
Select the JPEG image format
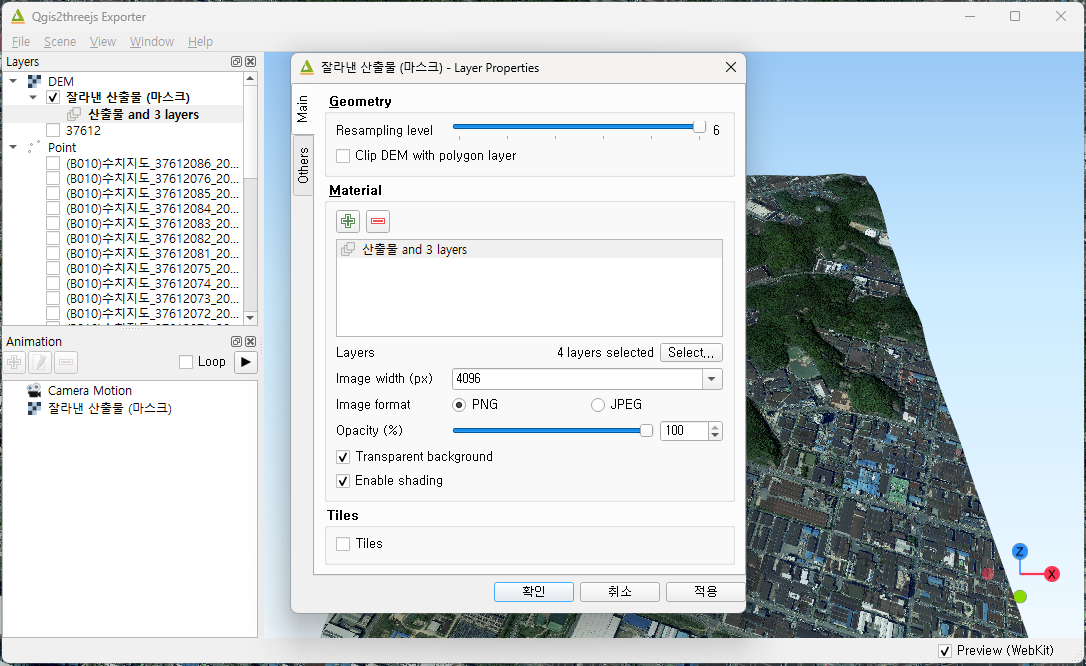point(598,405)
